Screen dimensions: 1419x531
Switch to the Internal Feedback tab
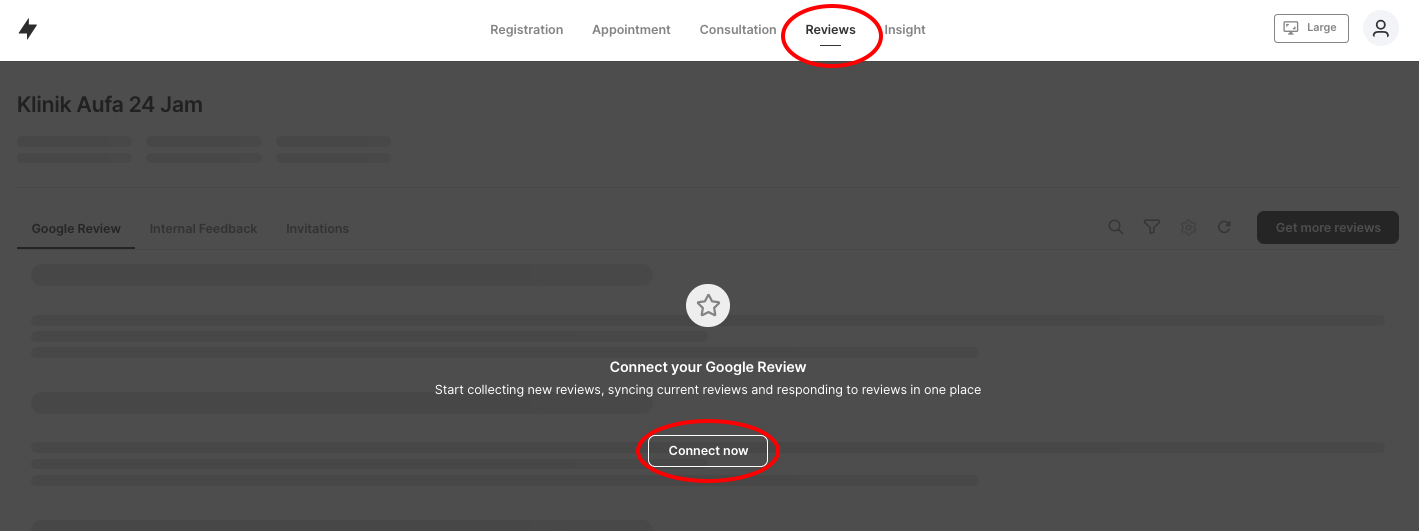click(x=203, y=229)
